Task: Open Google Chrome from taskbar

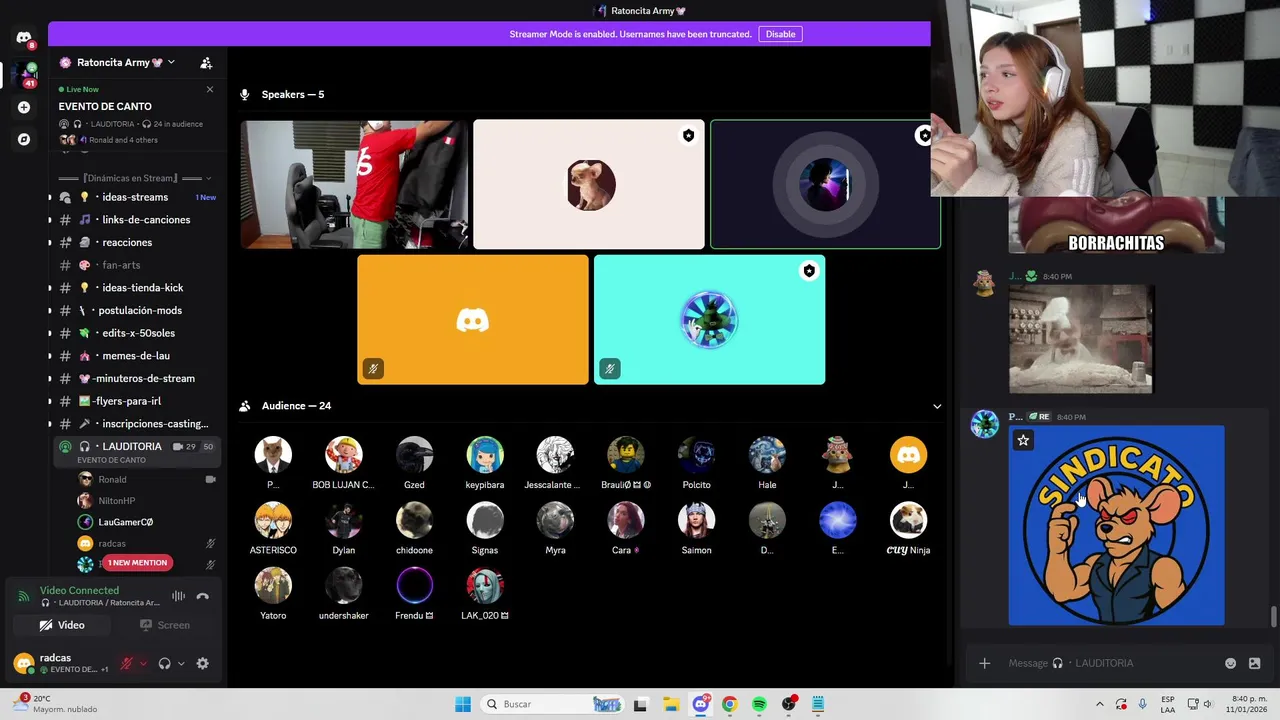Action: pos(729,704)
